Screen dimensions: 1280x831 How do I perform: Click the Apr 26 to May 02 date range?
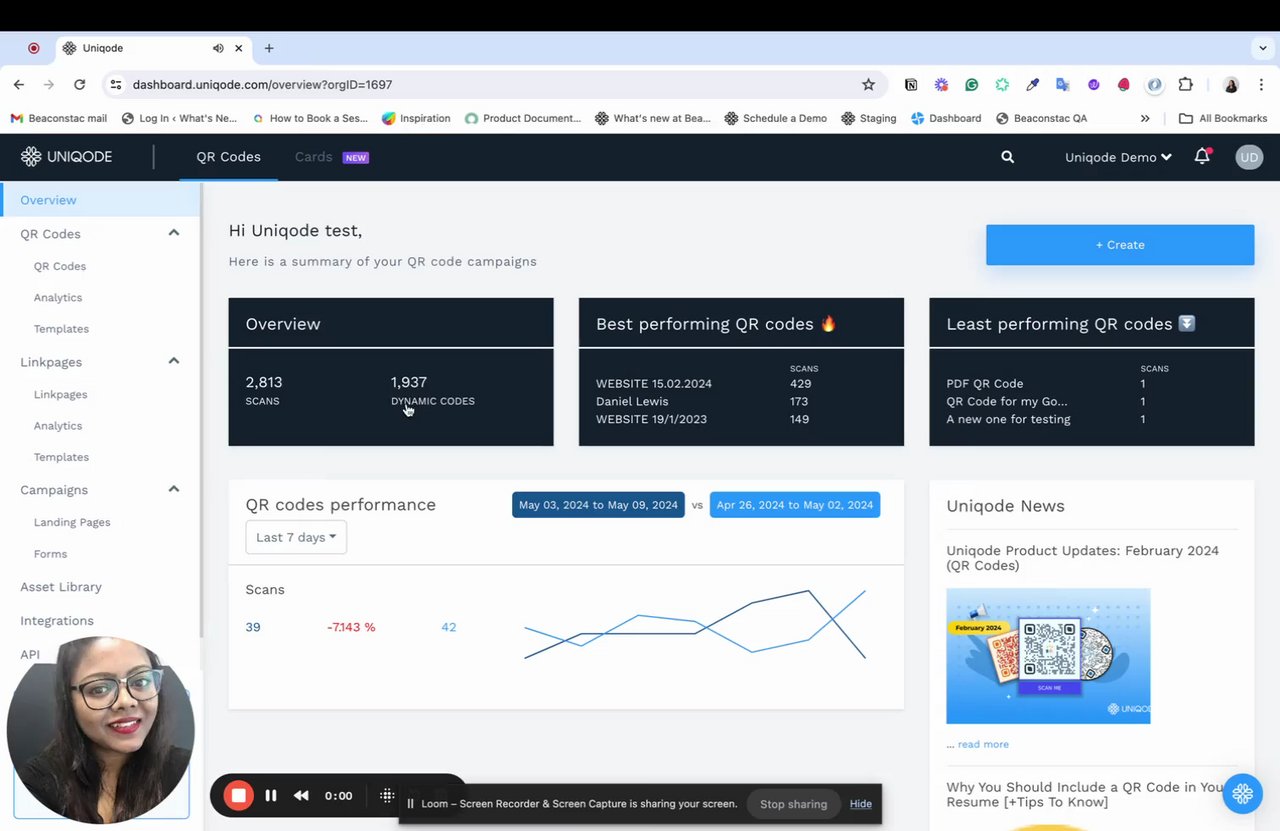click(795, 505)
